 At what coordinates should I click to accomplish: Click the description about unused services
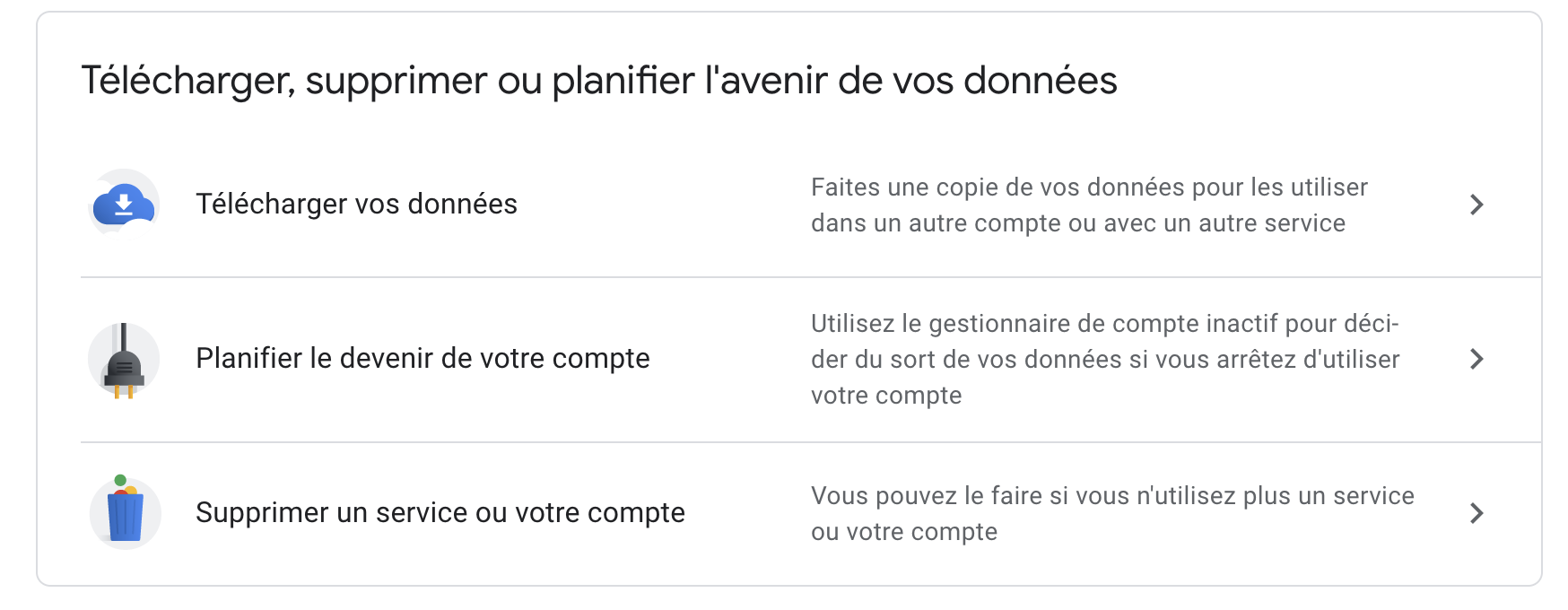1112,513
